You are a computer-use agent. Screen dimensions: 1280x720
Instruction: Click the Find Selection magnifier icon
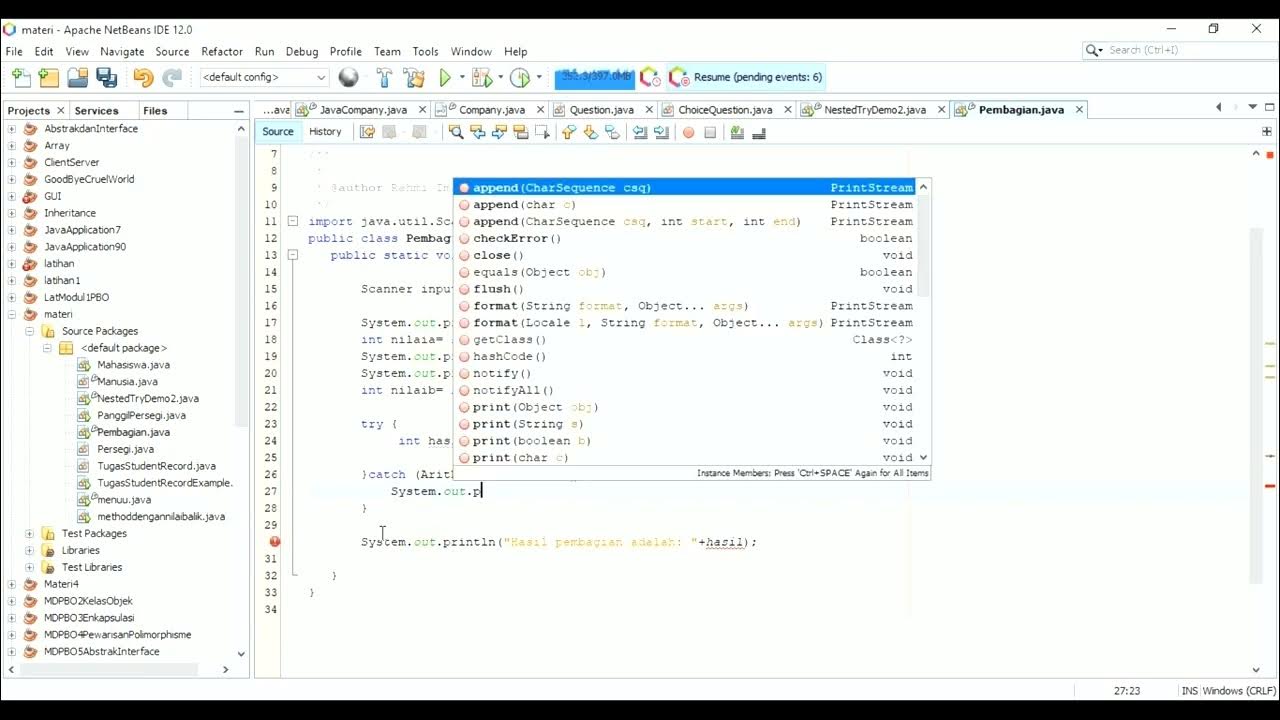(456, 132)
